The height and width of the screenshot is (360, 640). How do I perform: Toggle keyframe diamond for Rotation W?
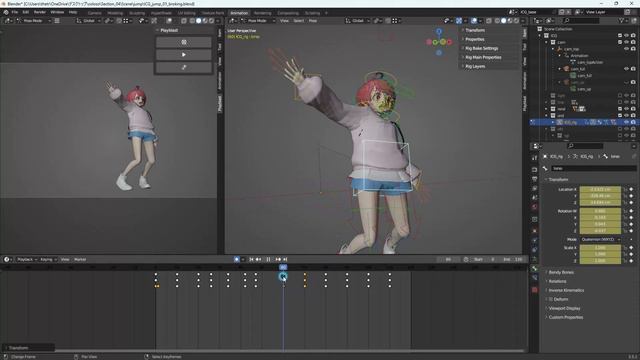(631, 211)
